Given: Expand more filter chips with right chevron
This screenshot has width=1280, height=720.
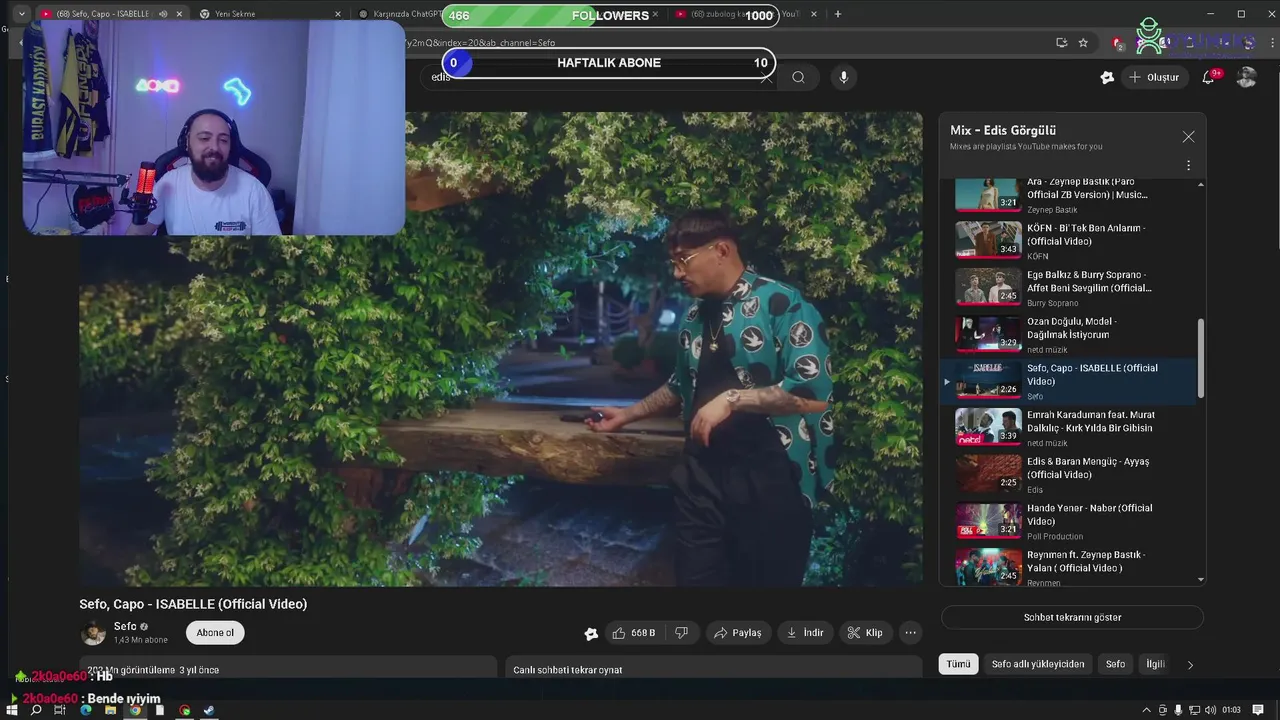Looking at the screenshot, I should [1190, 665].
